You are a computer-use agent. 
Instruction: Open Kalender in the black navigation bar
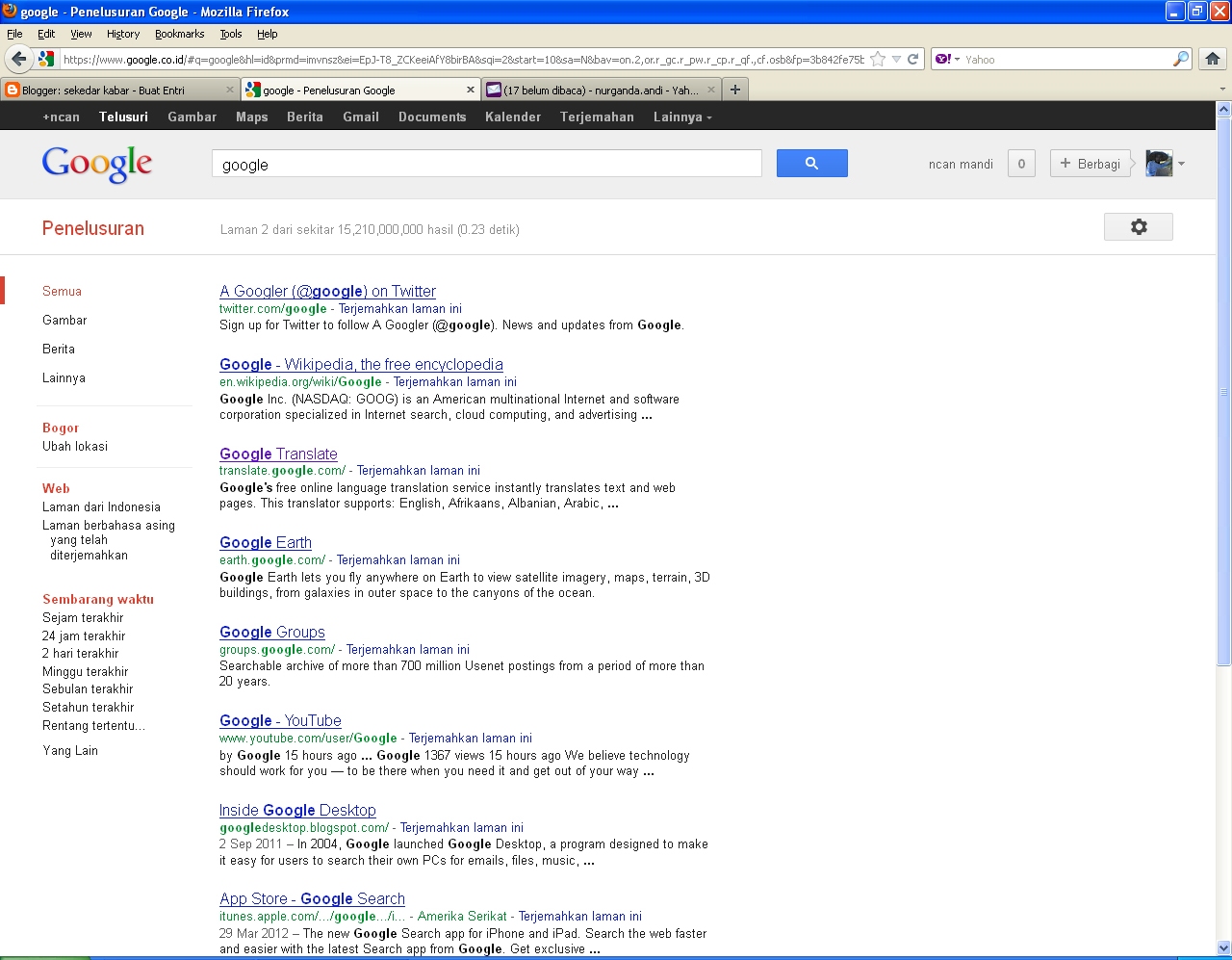[x=513, y=117]
